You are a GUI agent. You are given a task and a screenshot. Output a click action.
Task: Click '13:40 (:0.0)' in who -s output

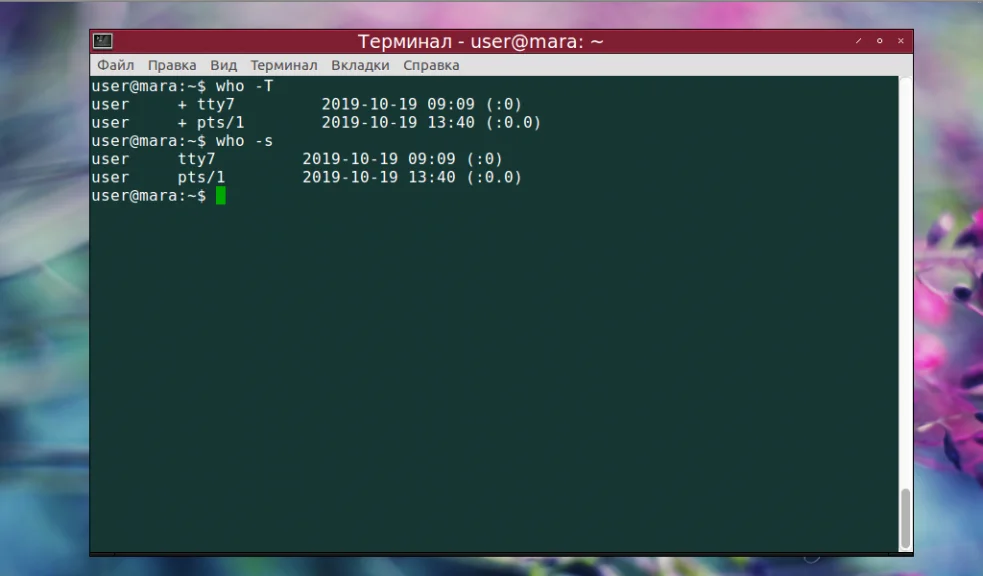(x=465, y=177)
